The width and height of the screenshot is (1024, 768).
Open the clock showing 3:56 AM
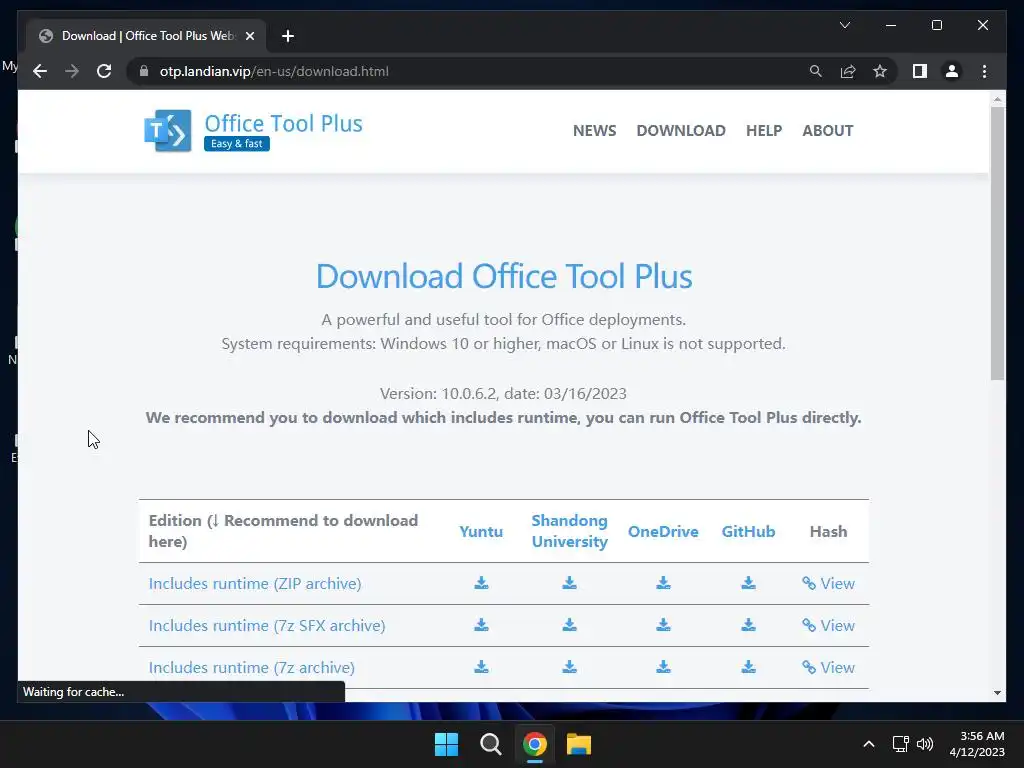pos(977,744)
